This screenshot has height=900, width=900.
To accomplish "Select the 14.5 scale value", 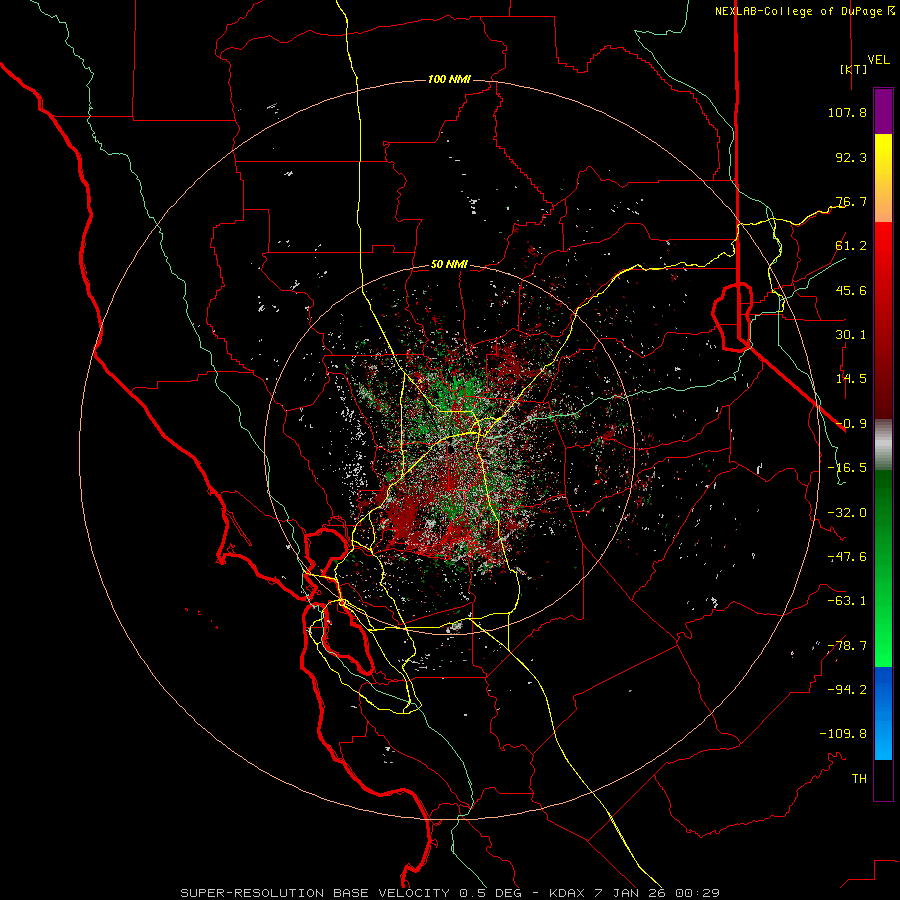I will (x=851, y=379).
